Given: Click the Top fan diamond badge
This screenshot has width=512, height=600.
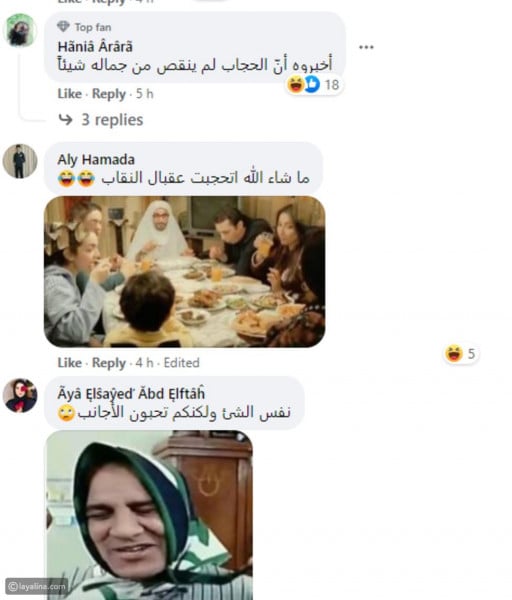Looking at the screenshot, I should point(63,26).
